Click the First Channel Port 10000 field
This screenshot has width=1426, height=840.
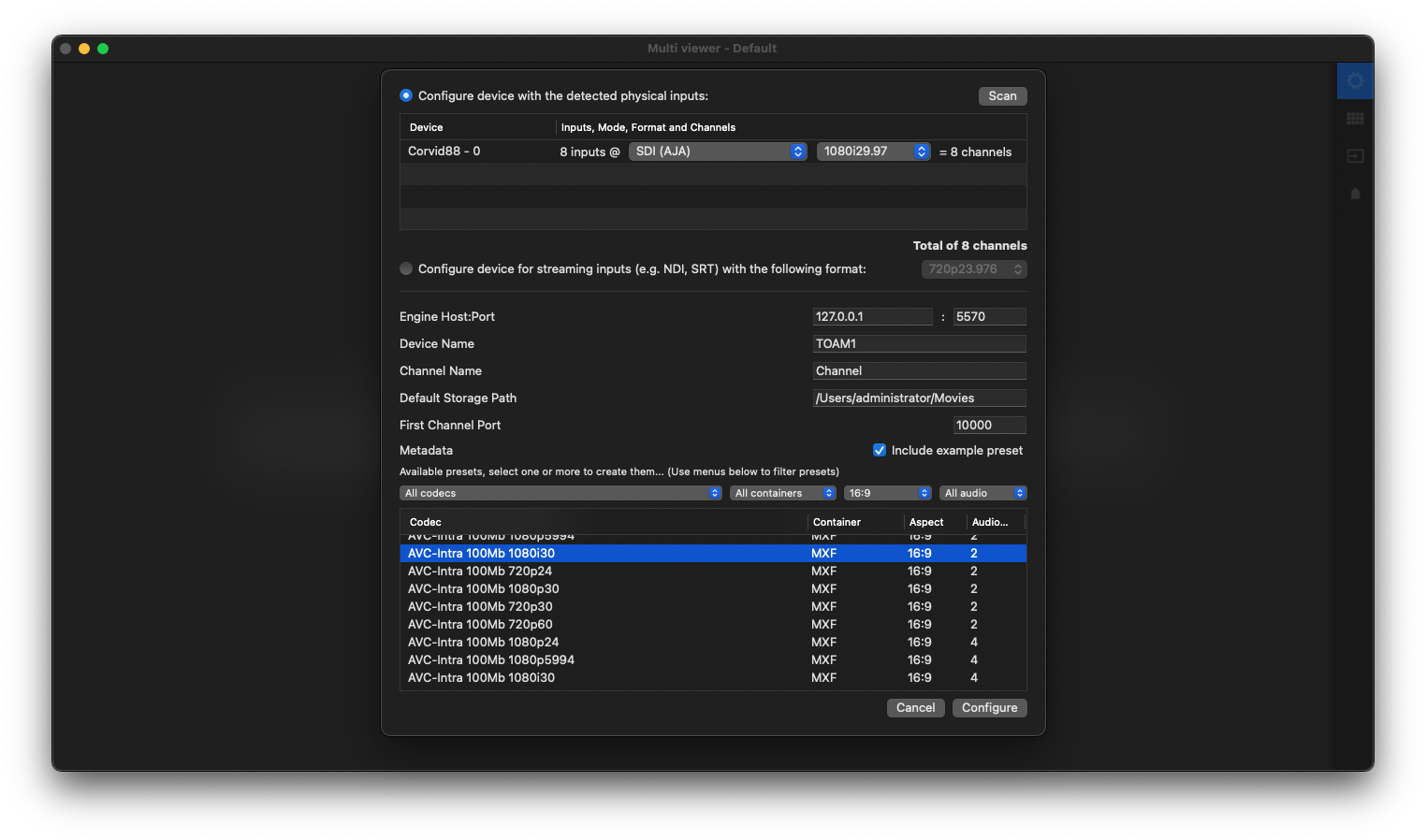990,426
